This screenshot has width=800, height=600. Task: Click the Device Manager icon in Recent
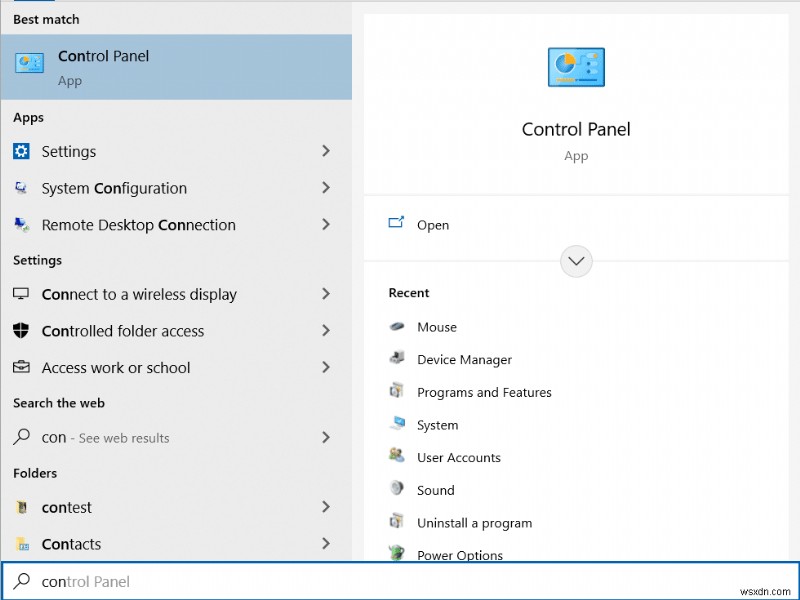point(397,360)
